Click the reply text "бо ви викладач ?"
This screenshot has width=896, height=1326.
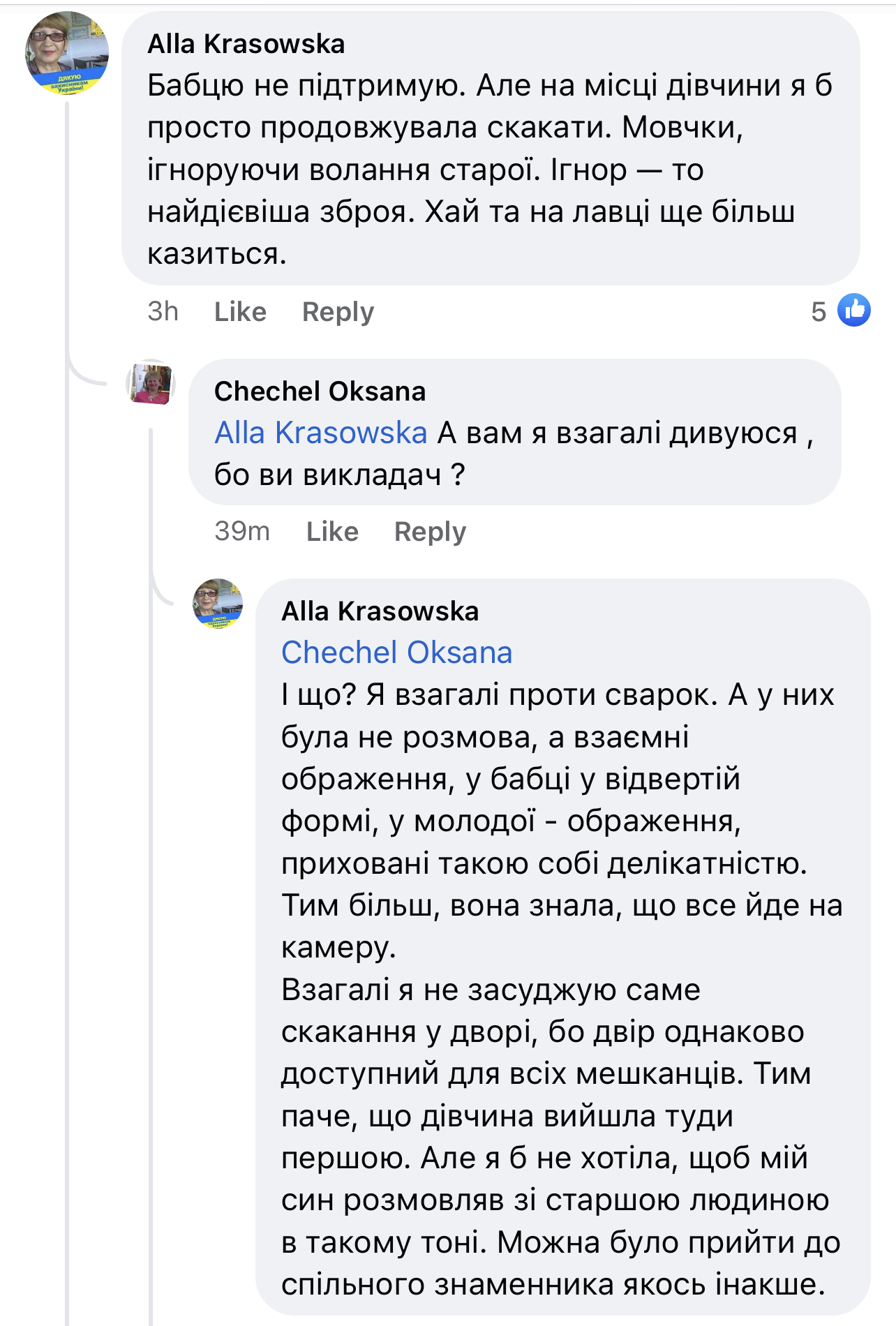pyautogui.click(x=339, y=475)
